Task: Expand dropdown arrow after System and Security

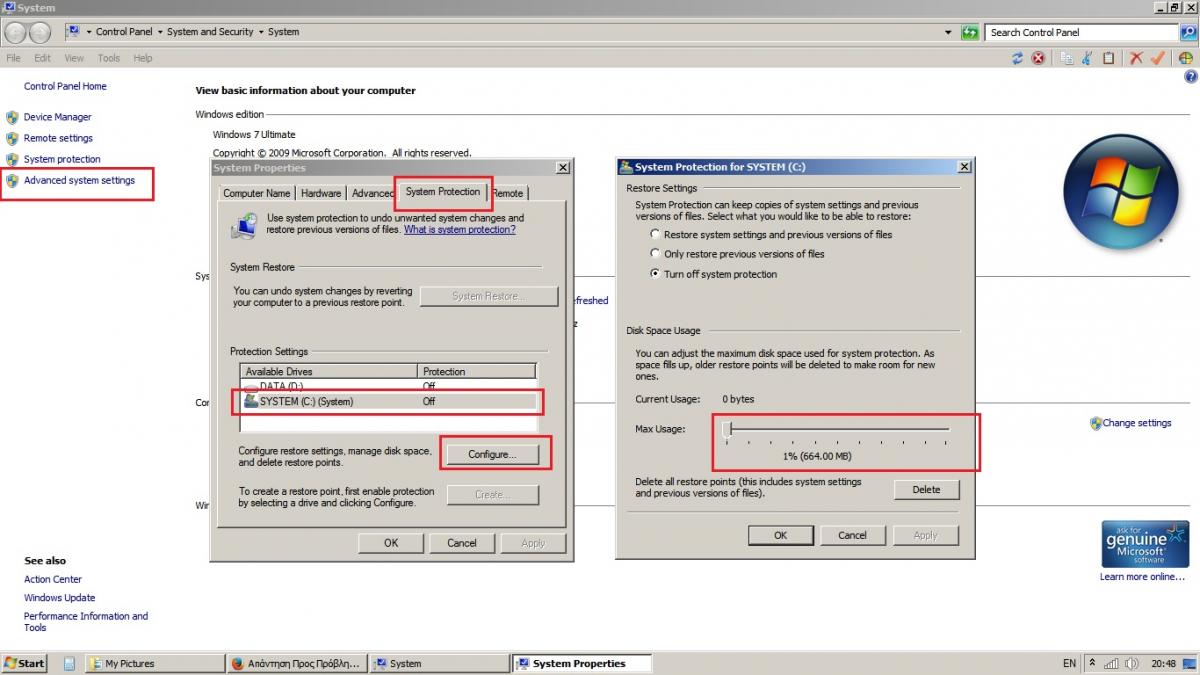Action: pyautogui.click(x=260, y=32)
